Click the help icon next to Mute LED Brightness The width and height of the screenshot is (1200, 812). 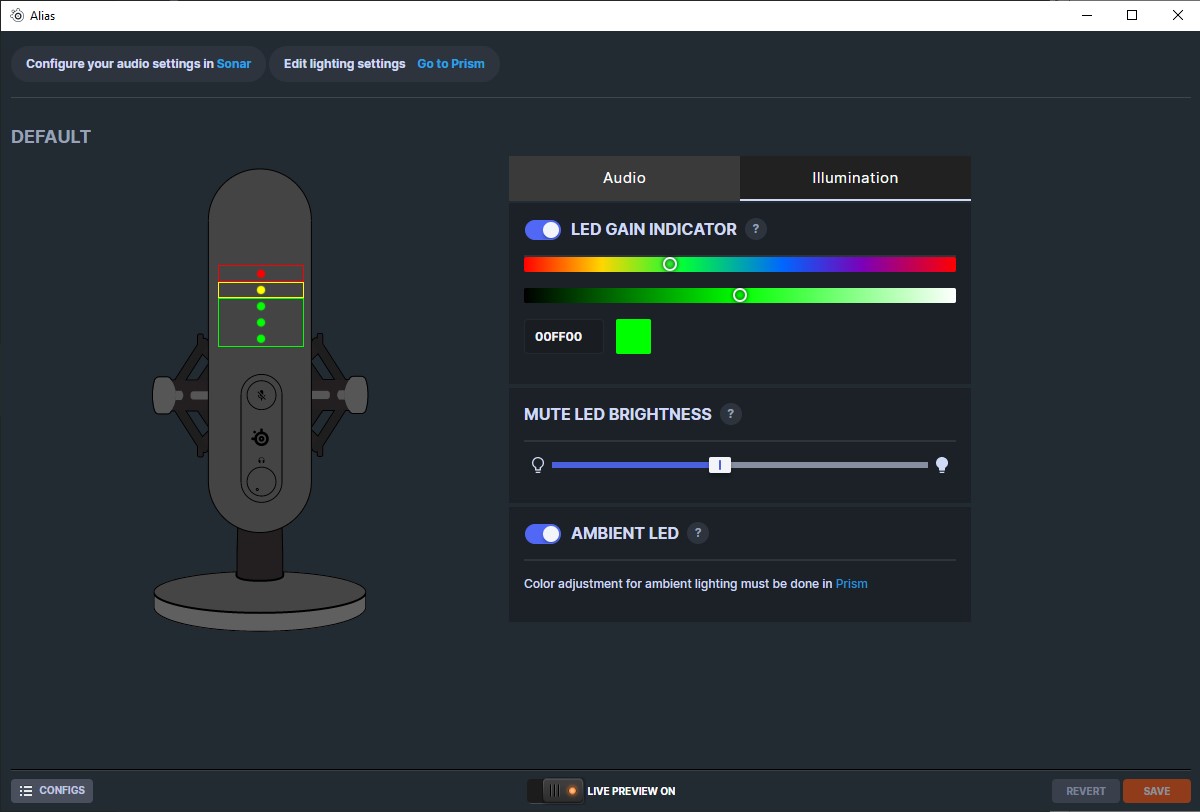pos(731,414)
